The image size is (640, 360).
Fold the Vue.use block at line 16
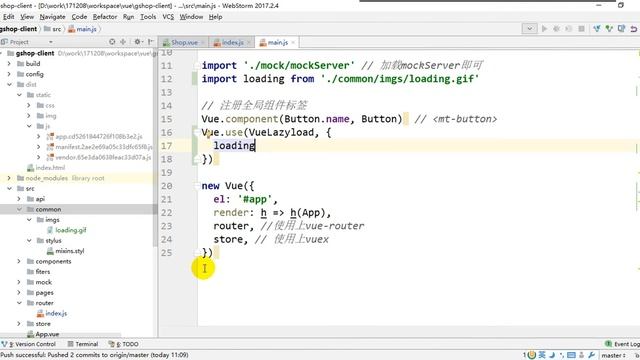pos(196,132)
